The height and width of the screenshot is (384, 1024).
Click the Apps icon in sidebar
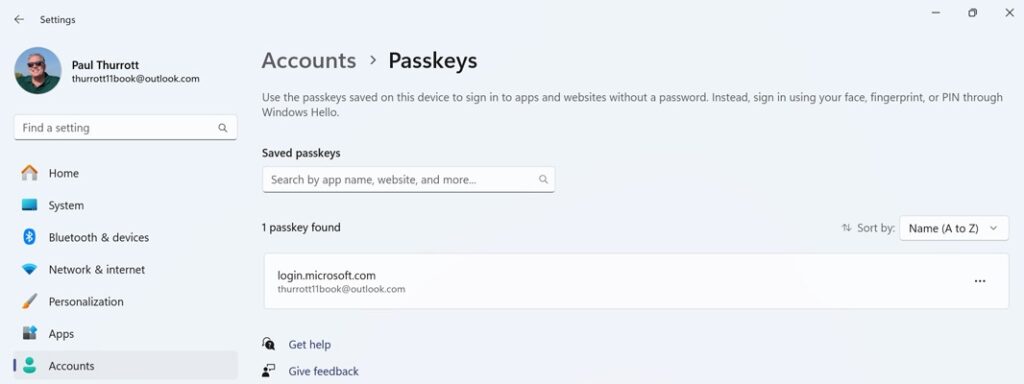point(29,333)
